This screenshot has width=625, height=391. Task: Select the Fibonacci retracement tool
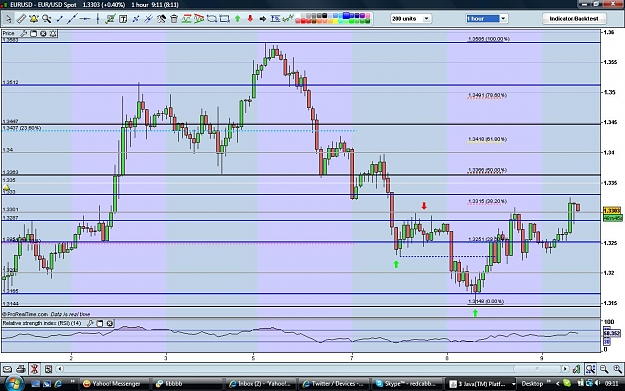(x=187, y=19)
